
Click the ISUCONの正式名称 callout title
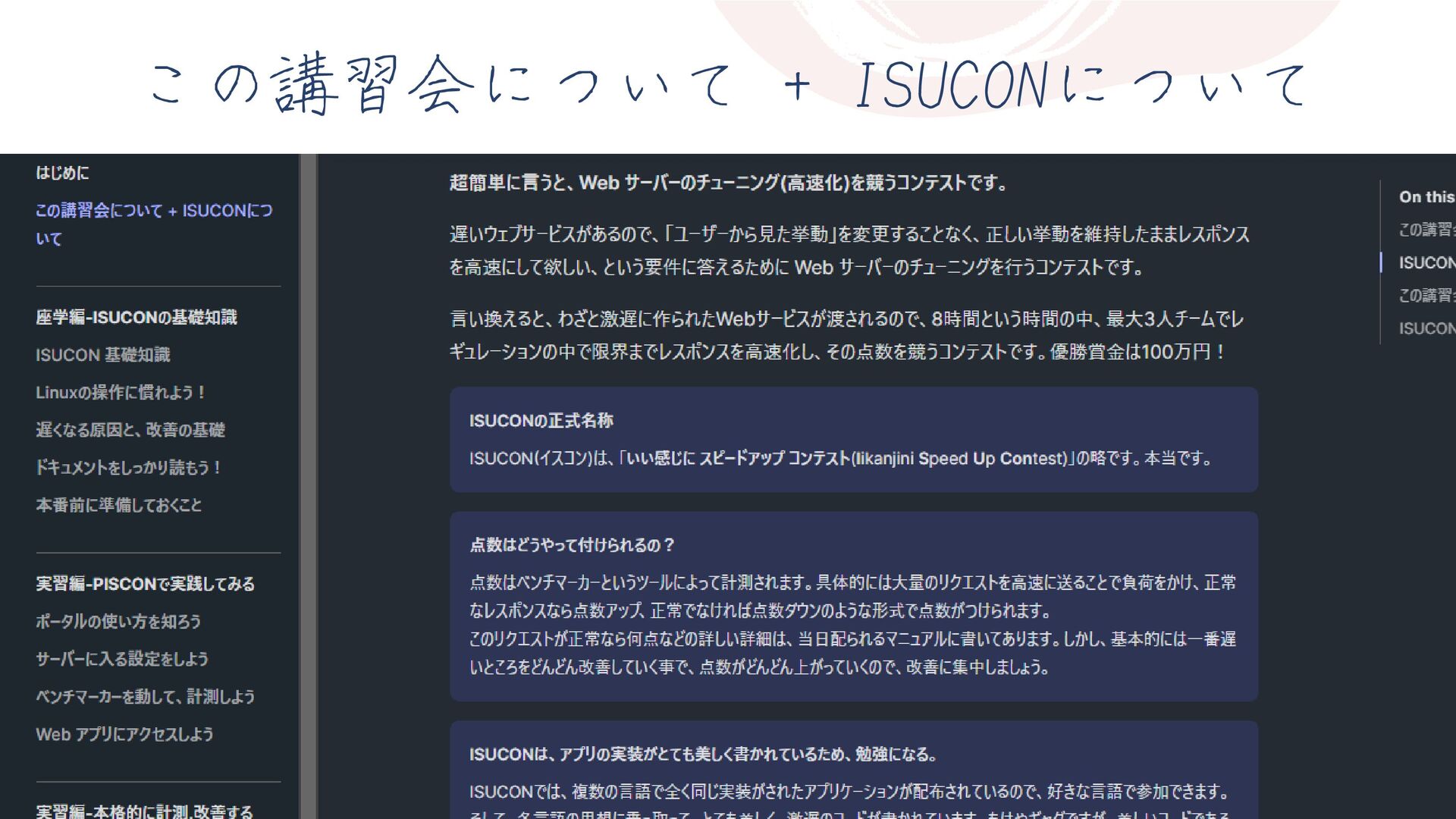click(541, 421)
